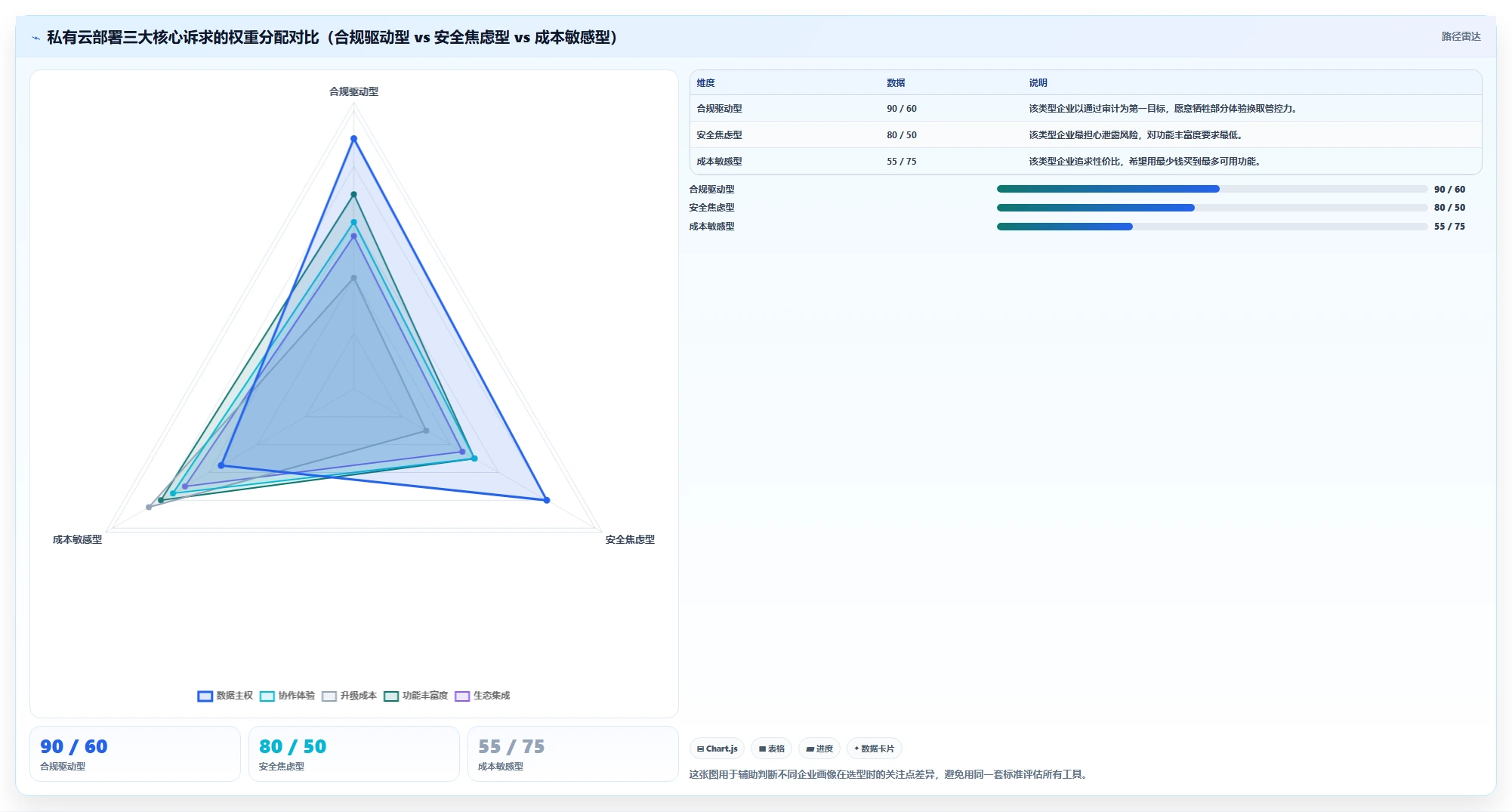Click the 进度 tag chip
This screenshot has height=812, width=1512.
click(x=819, y=749)
